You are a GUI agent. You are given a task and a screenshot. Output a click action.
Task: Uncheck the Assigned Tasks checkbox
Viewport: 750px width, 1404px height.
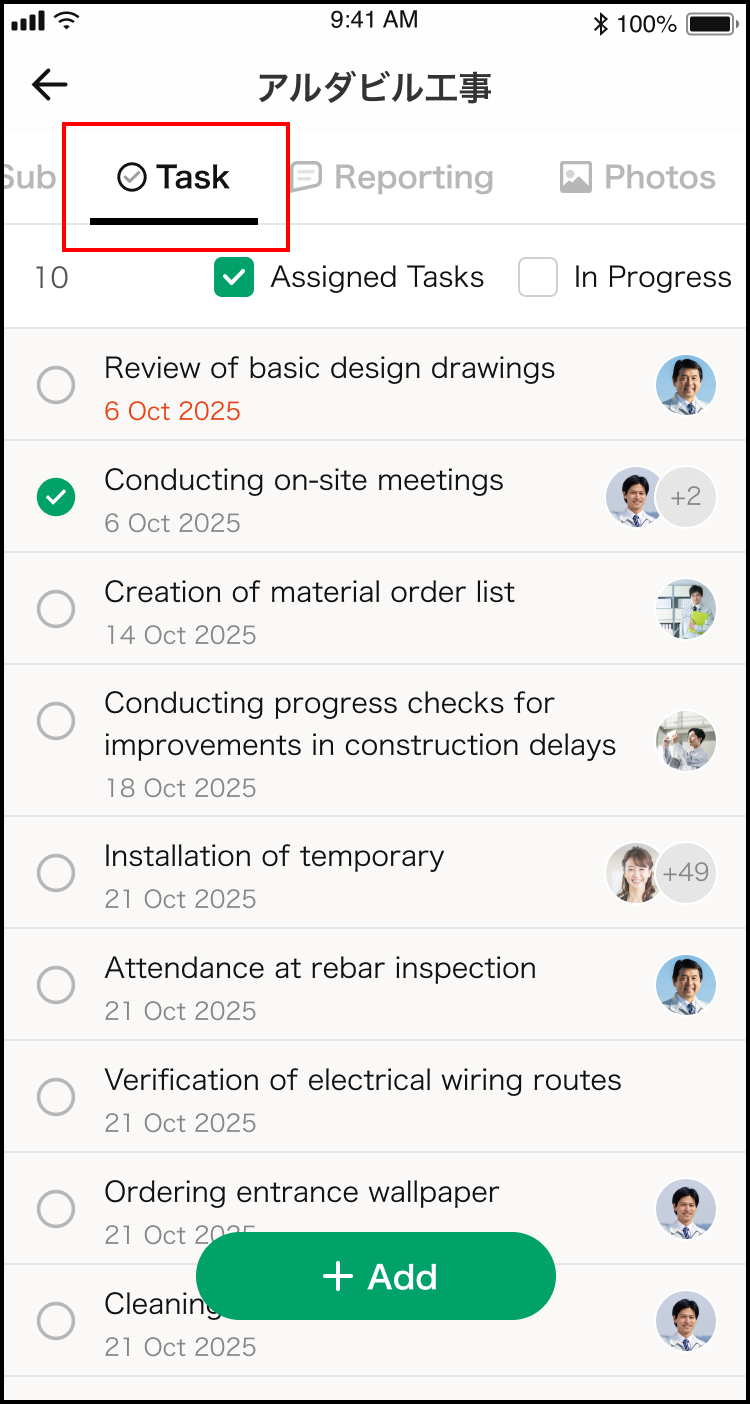pyautogui.click(x=234, y=278)
